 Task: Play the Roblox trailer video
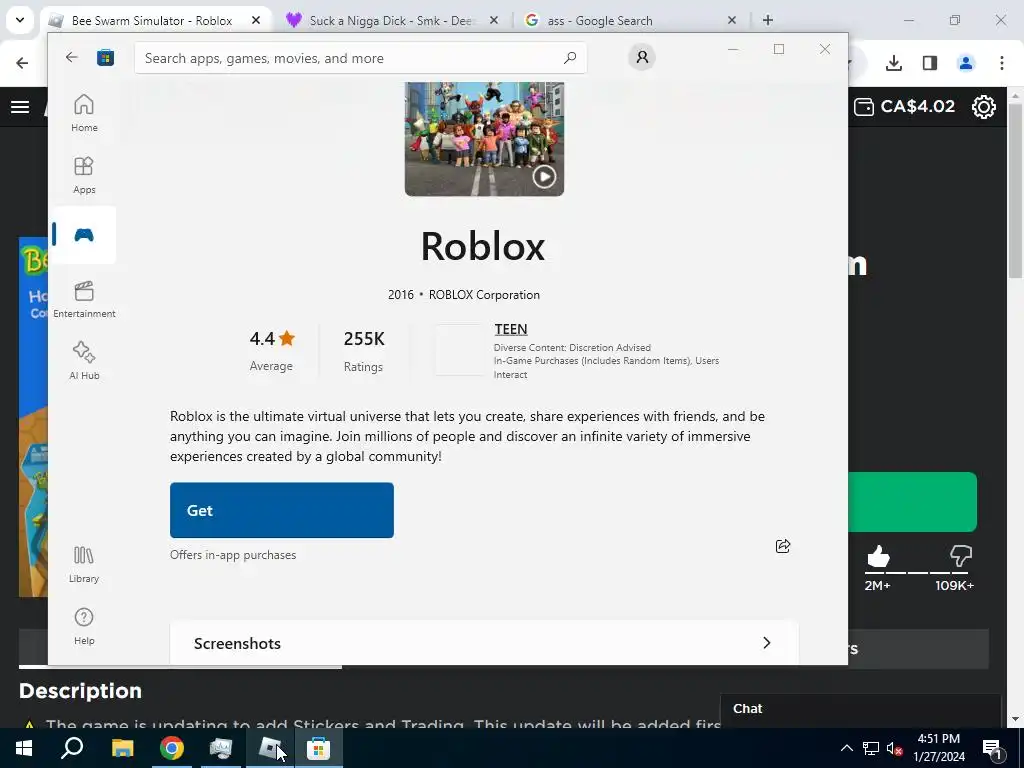click(x=544, y=176)
